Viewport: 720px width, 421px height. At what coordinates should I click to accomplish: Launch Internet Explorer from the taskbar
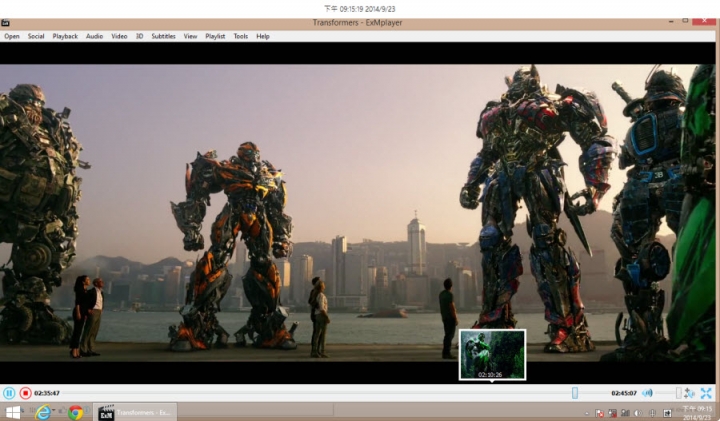coord(43,412)
